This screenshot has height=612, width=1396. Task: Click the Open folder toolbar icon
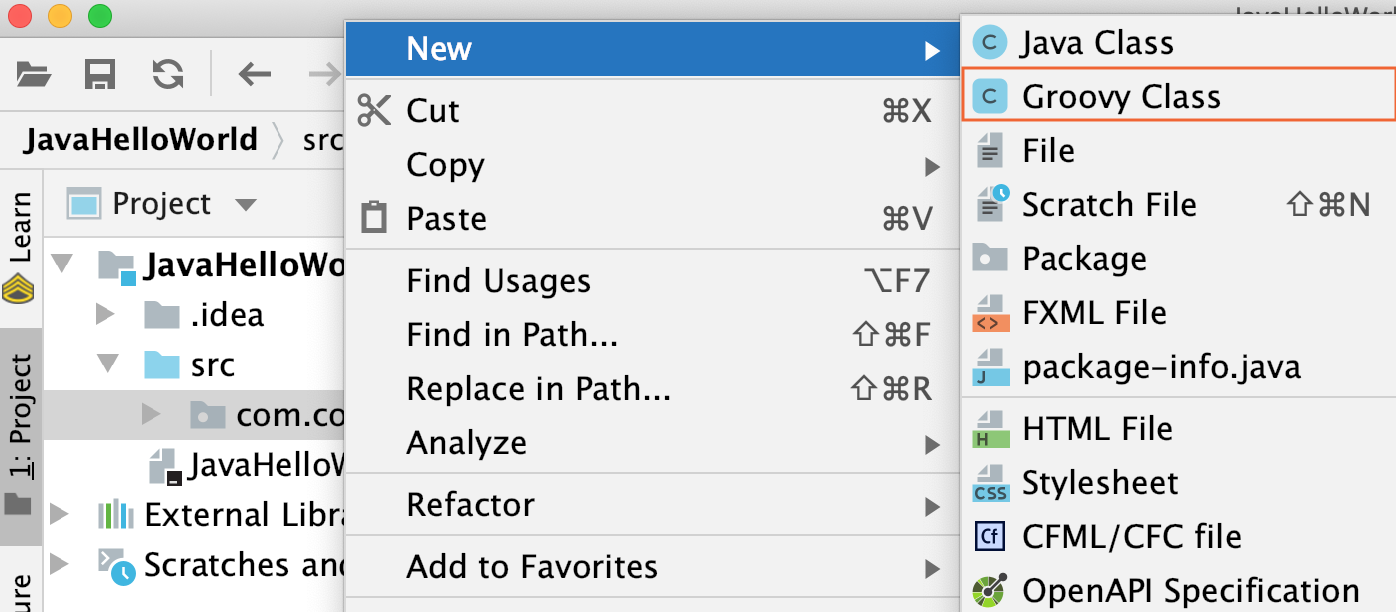33,74
